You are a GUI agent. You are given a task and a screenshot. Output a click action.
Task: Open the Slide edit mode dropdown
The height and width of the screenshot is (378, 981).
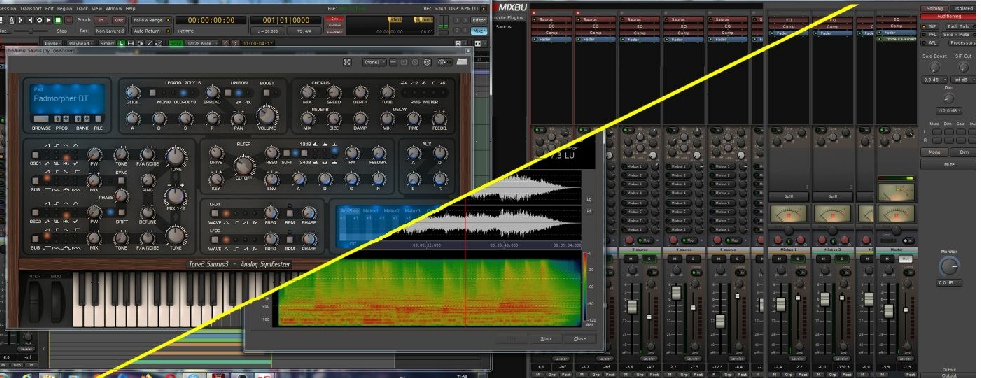click(53, 43)
